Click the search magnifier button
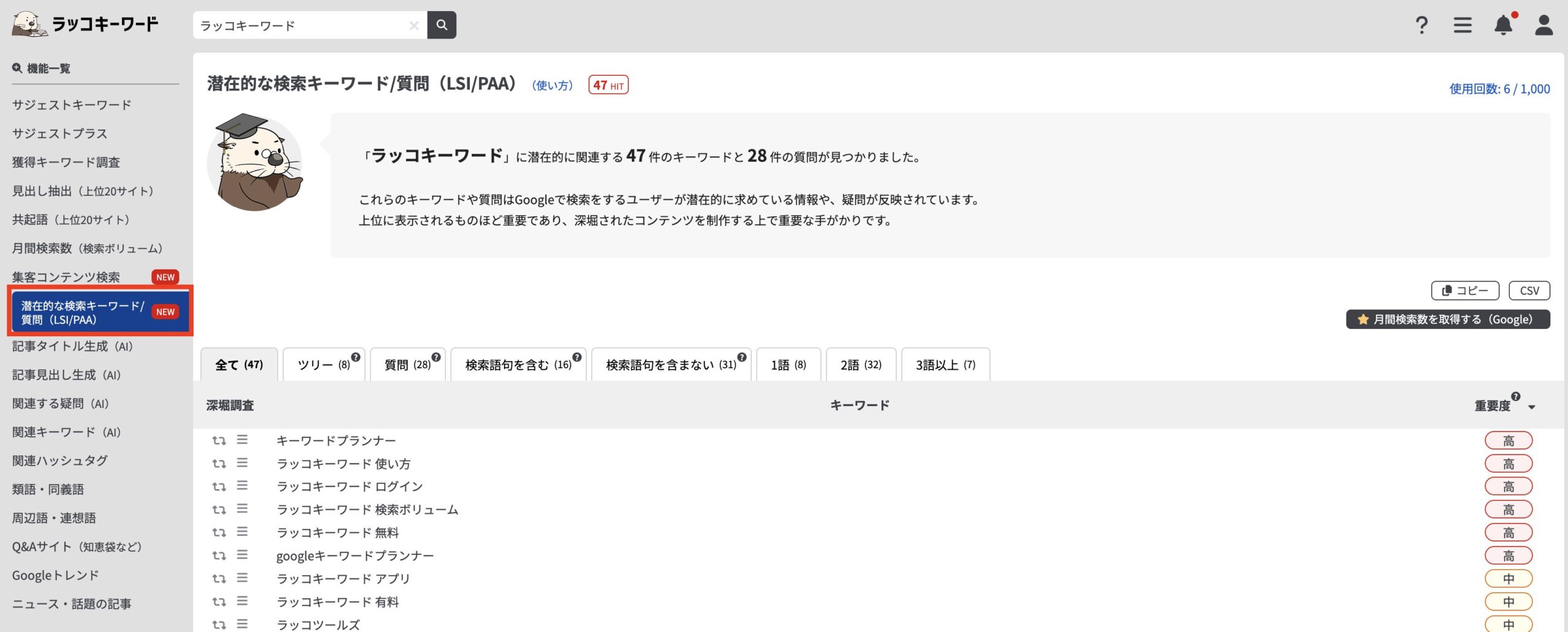The width and height of the screenshot is (1568, 632). pyautogui.click(x=442, y=25)
